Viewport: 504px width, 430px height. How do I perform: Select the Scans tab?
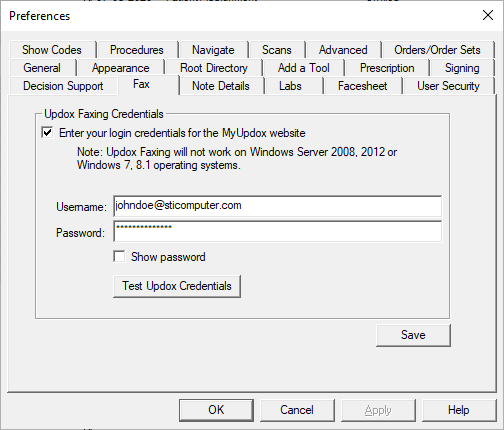[x=277, y=50]
